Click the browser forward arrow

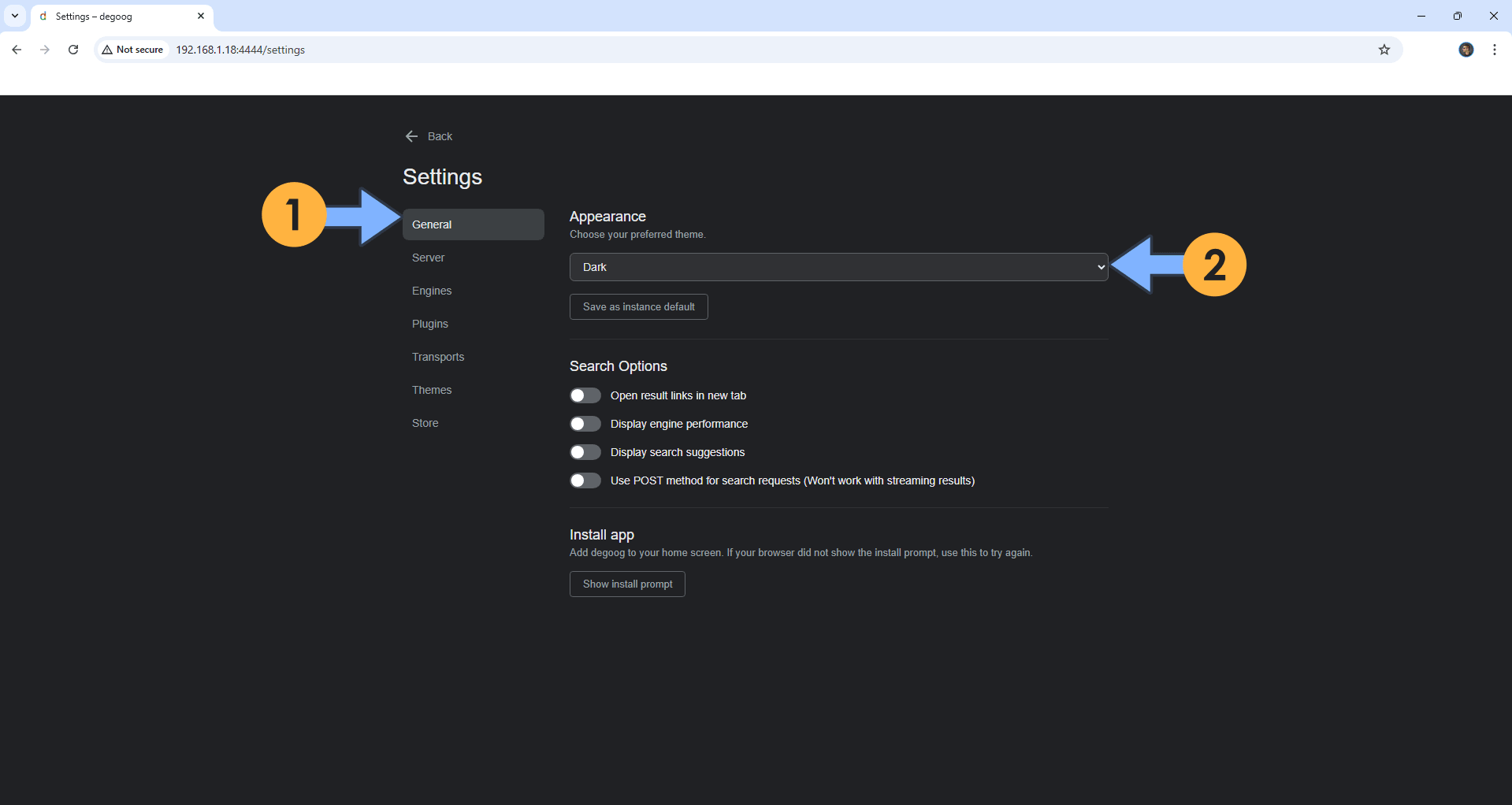[45, 50]
